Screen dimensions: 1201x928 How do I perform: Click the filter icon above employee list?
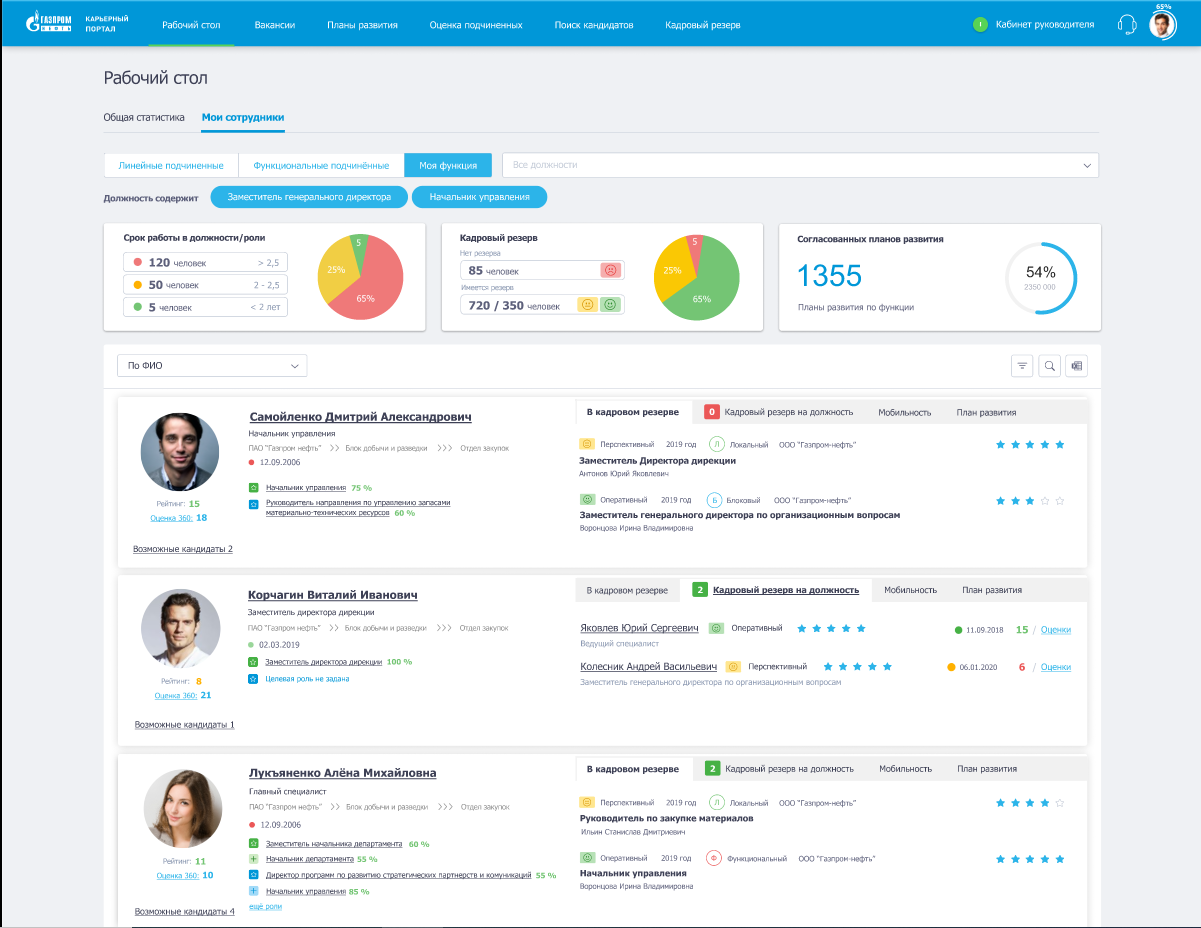pyautogui.click(x=1022, y=366)
